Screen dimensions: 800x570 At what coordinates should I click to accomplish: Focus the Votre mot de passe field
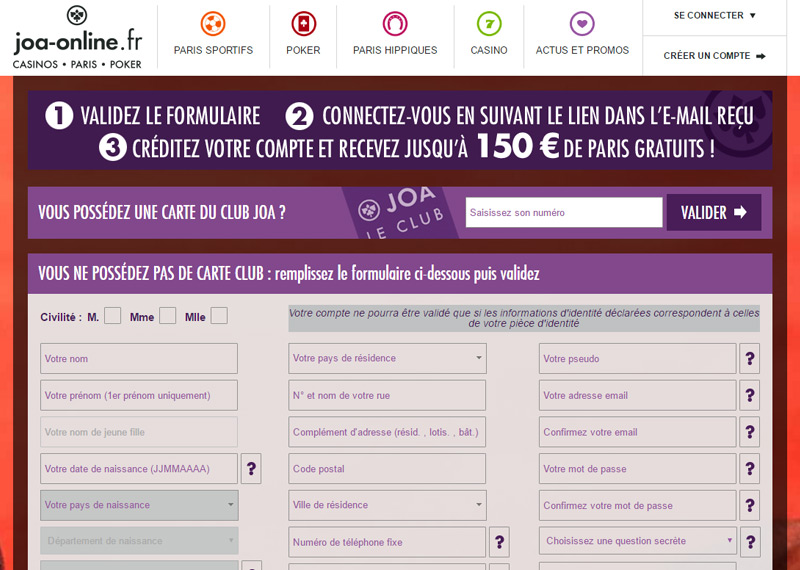638,468
